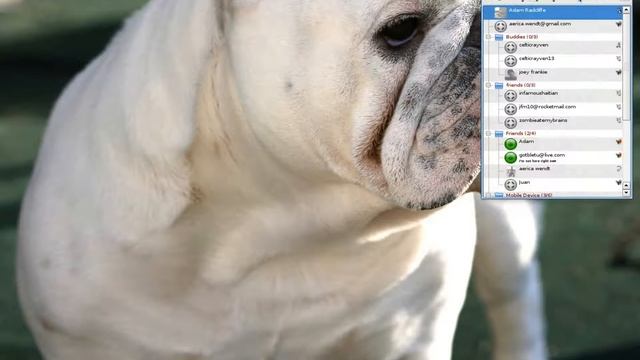The image size is (640, 360).
Task: Click service icon on gotbletu@live.com row
Action: click(x=619, y=155)
